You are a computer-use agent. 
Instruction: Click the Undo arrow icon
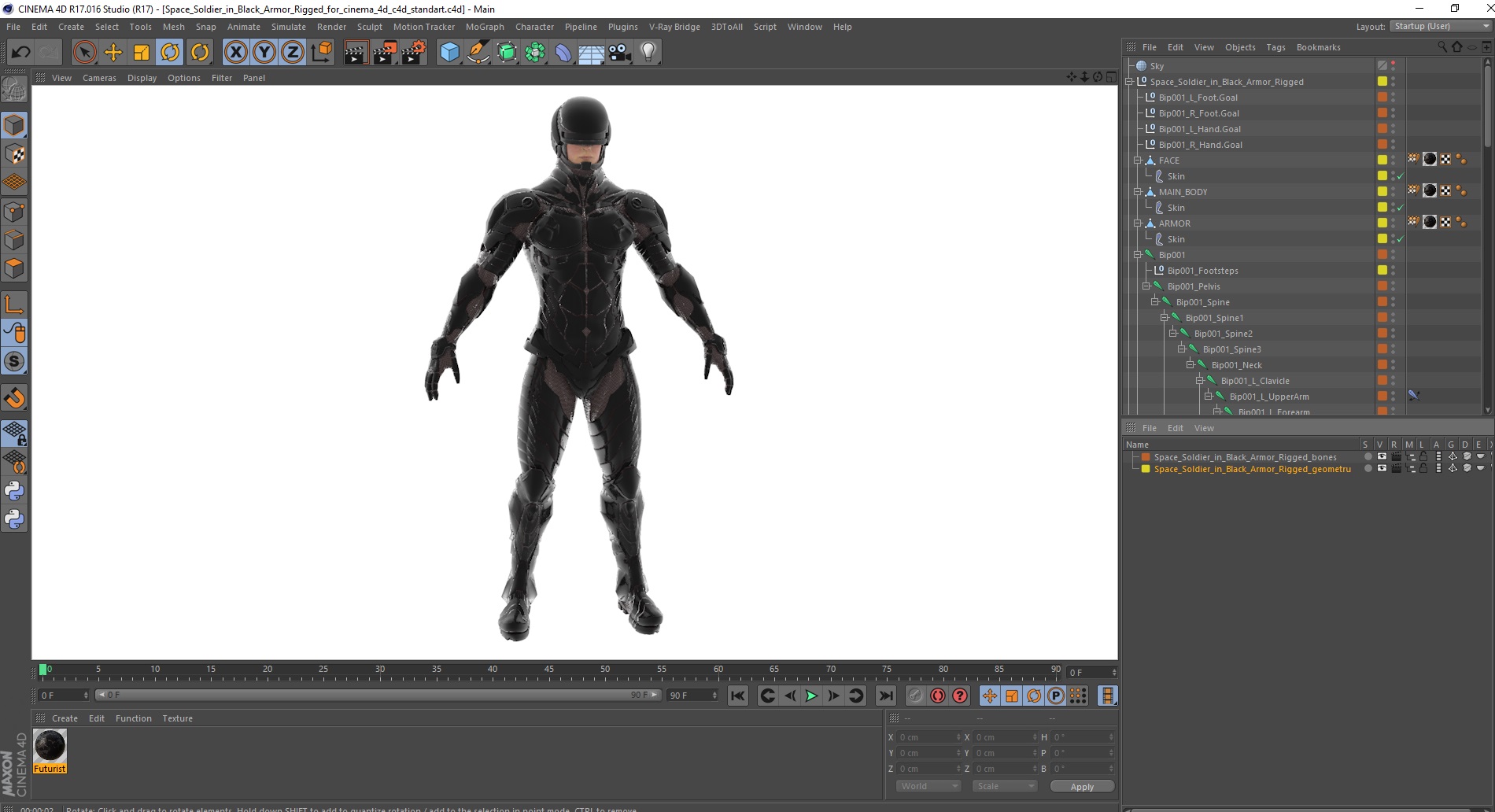point(20,53)
